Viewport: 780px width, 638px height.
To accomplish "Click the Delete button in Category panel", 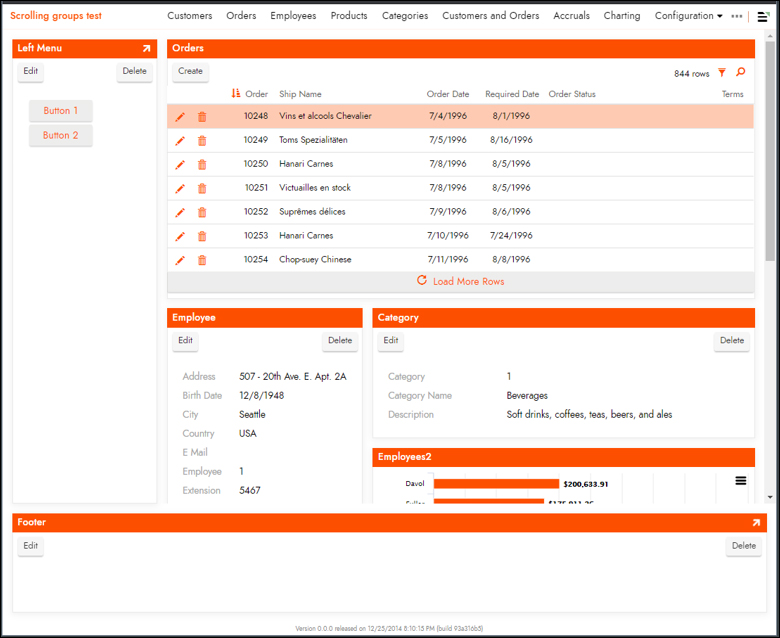I will 732,341.
